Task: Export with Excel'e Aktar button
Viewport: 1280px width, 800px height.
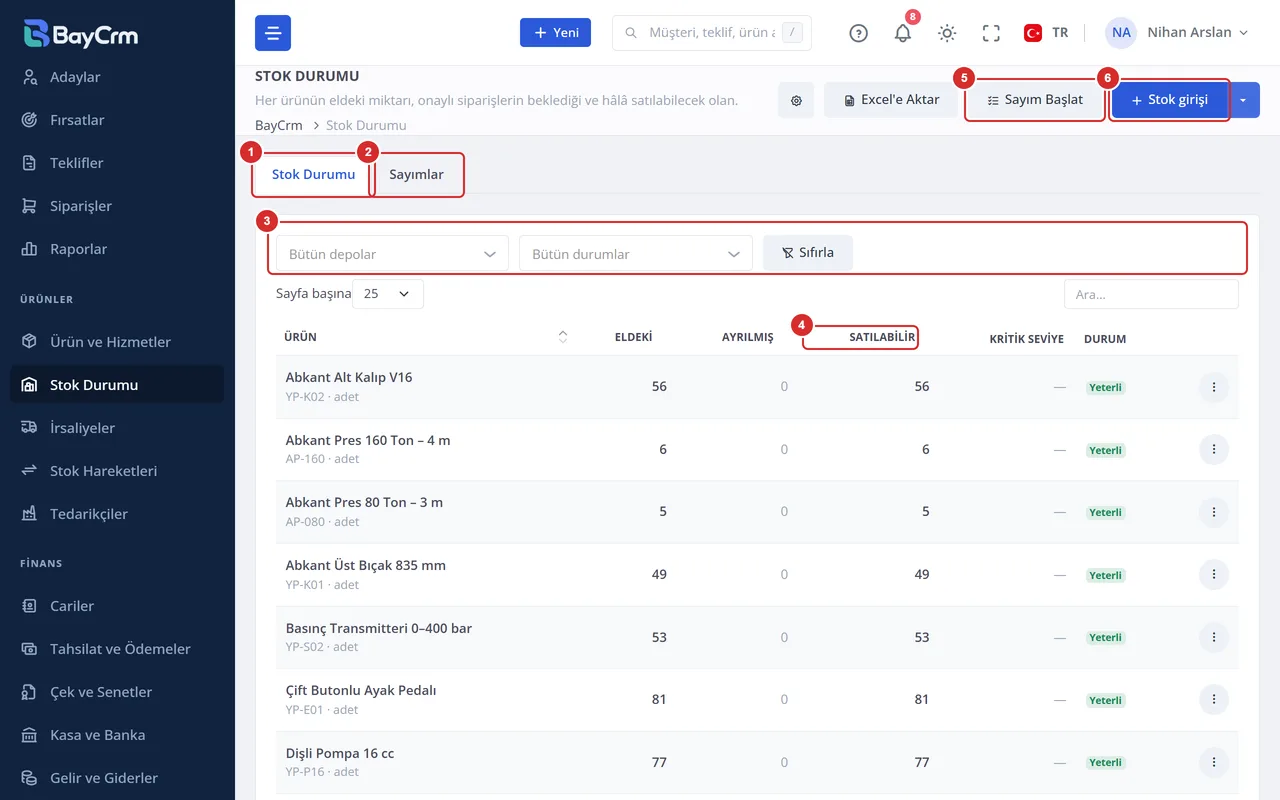Action: pos(890,100)
